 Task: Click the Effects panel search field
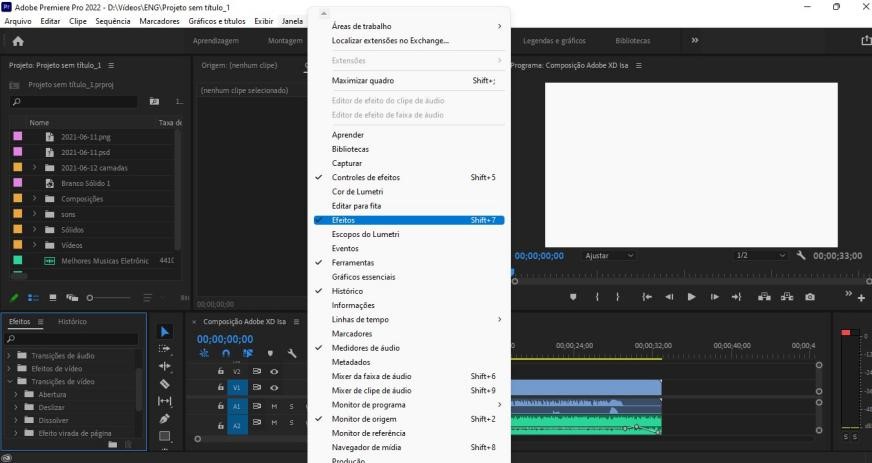pyautogui.click(x=71, y=339)
